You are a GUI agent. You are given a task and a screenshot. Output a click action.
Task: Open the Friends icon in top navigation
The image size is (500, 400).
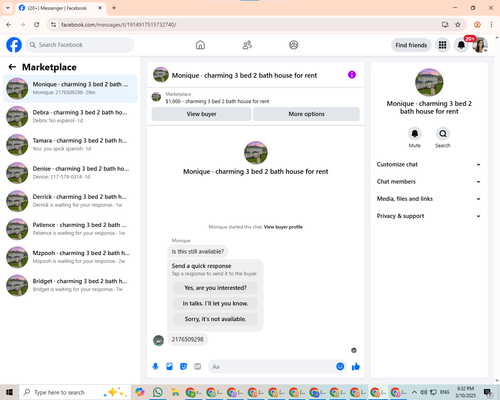coord(247,45)
